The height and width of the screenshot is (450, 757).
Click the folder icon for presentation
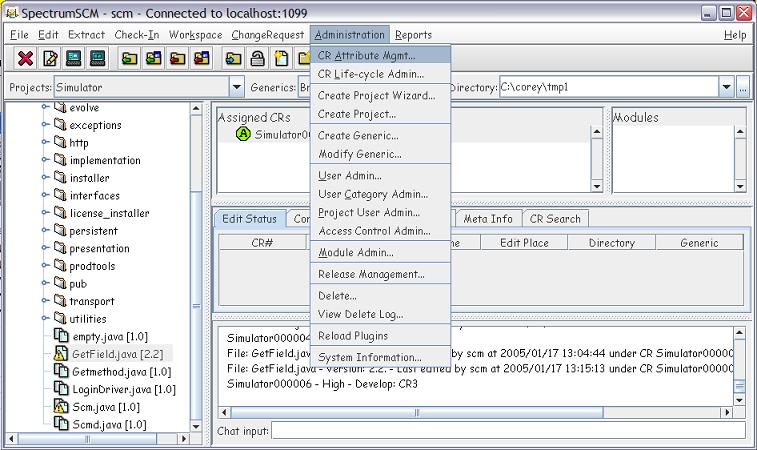[60, 248]
